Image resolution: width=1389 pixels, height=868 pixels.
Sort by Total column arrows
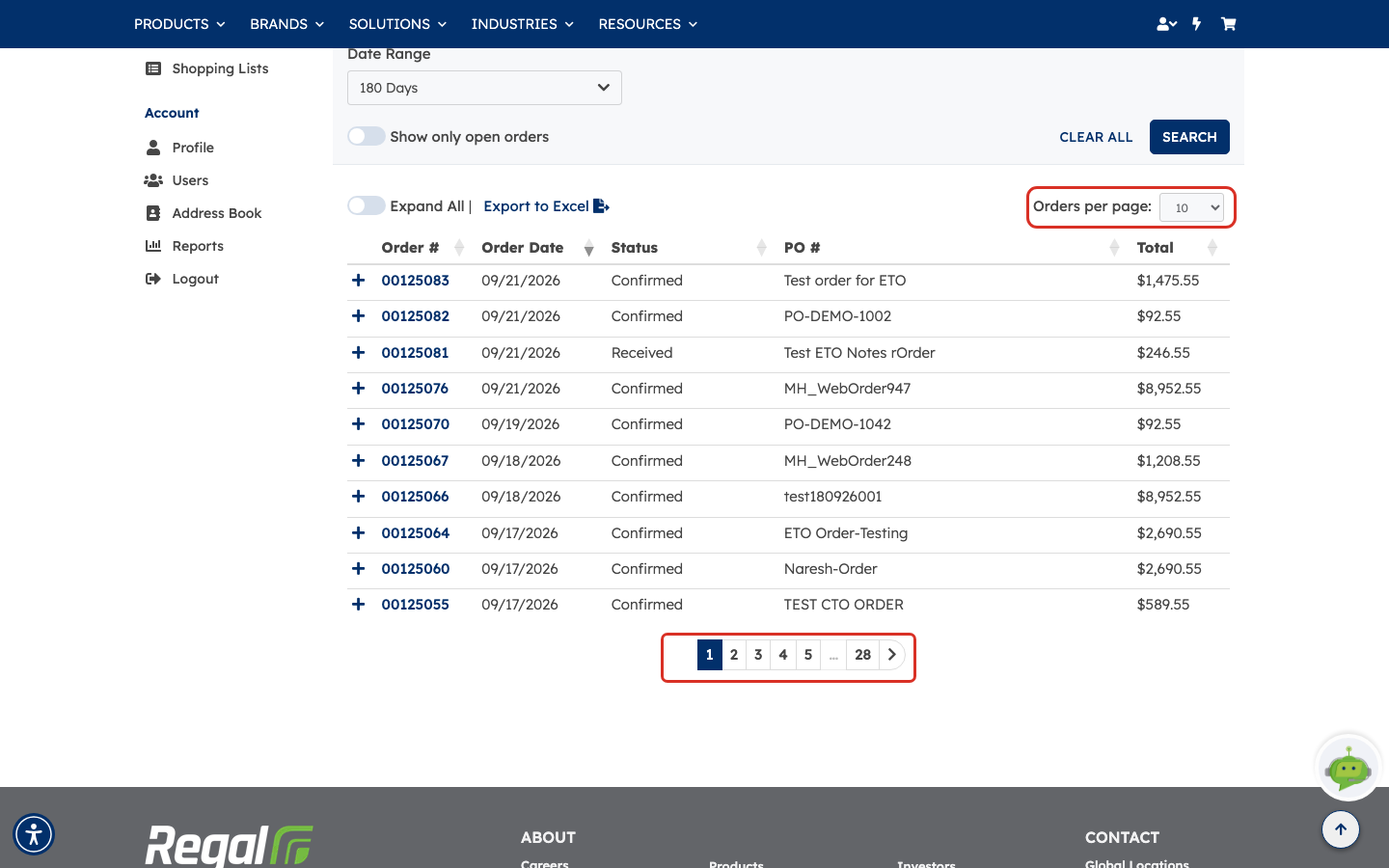point(1212,248)
